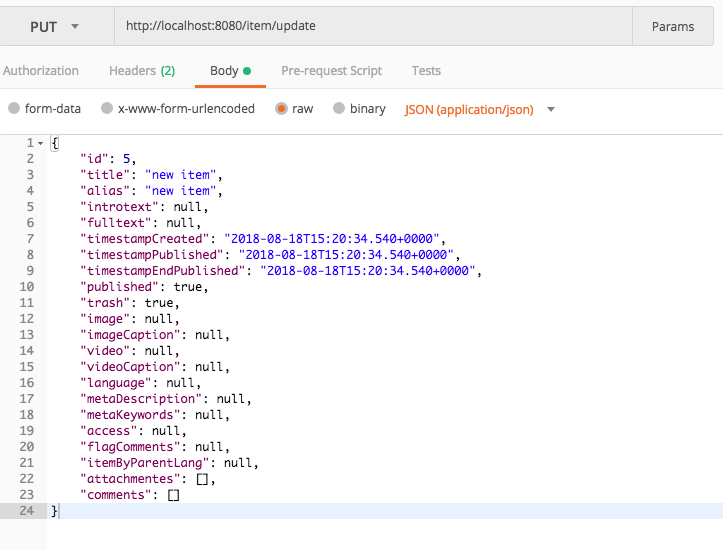The image size is (723, 550).
Task: Click the "introtext" key
Action: point(119,207)
